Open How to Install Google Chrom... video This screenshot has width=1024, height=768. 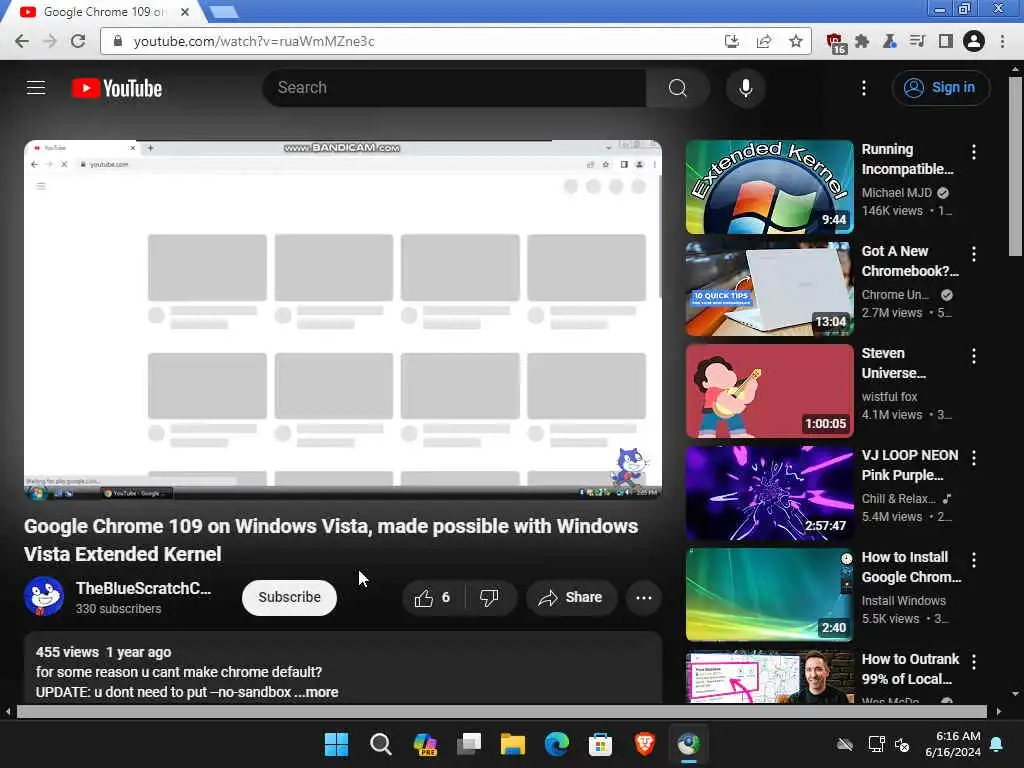pyautogui.click(x=911, y=566)
